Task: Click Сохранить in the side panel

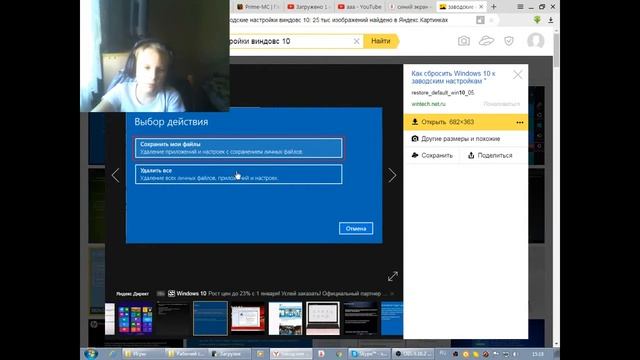Action: pos(432,156)
